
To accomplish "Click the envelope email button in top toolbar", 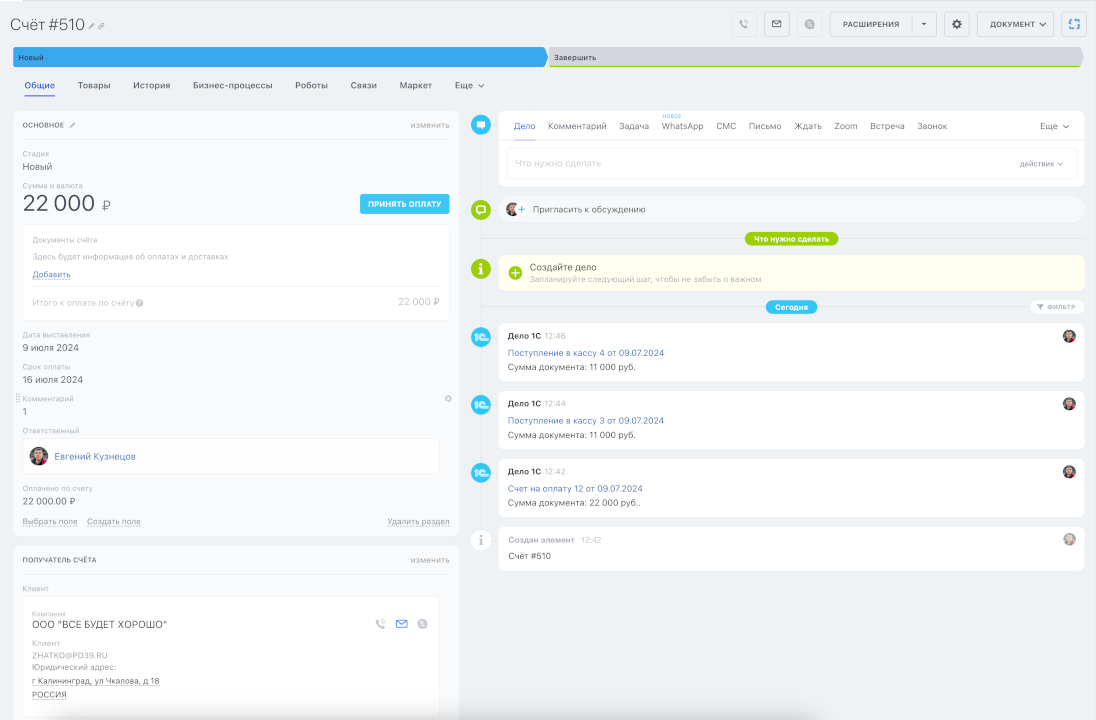I will [x=776, y=24].
